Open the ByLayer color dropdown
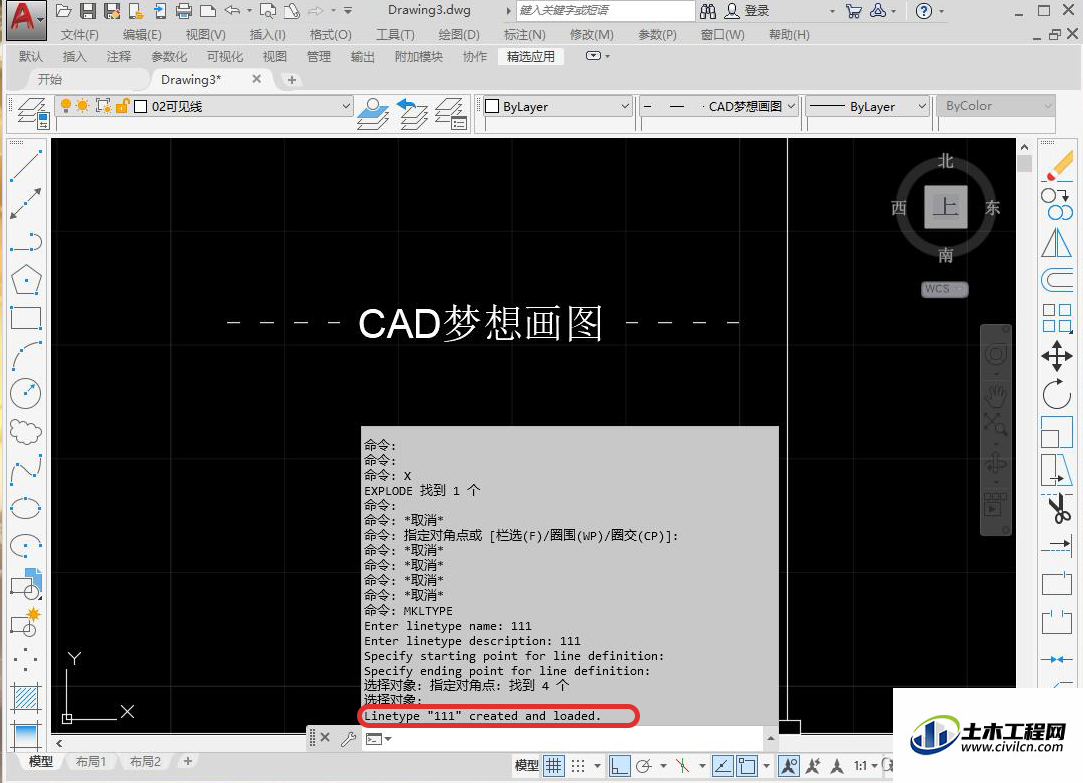1083x783 pixels. point(624,106)
